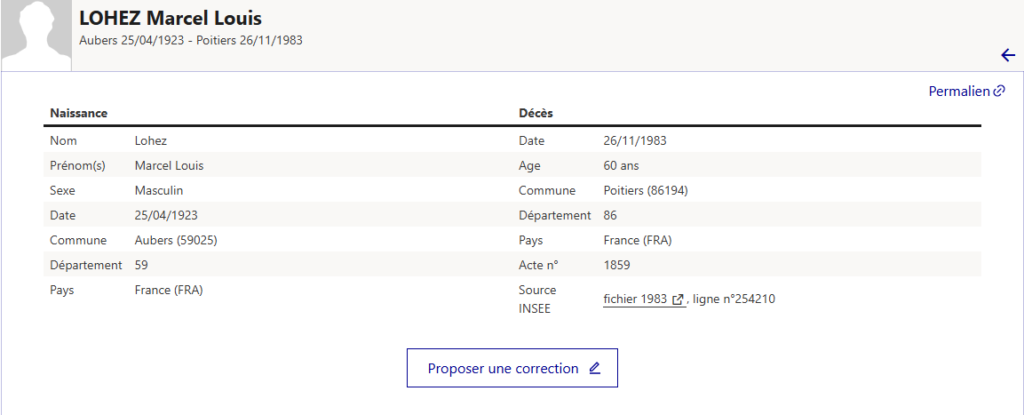Image resolution: width=1024 pixels, height=415 pixels.
Task: Click the Naissance section header
Action: coord(79,113)
